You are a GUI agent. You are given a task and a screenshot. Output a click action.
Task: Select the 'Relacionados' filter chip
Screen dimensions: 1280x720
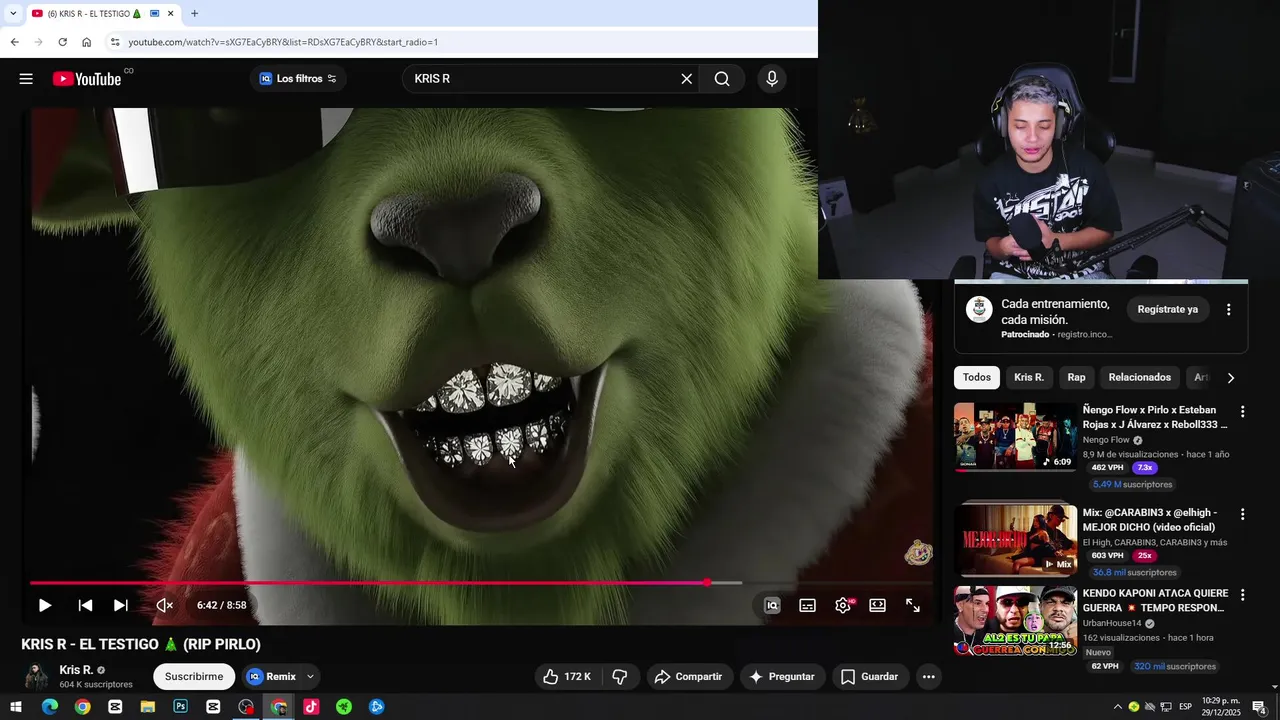coord(1139,378)
